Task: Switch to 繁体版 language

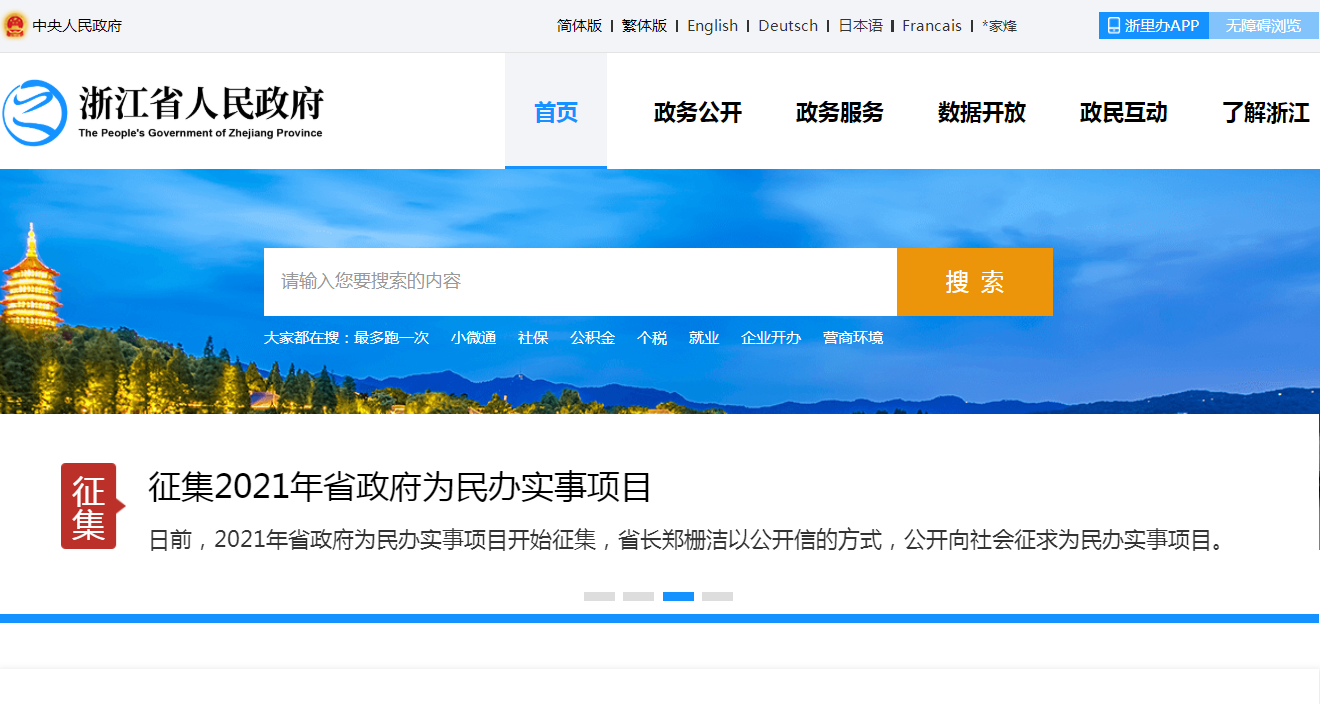Action: (x=644, y=26)
